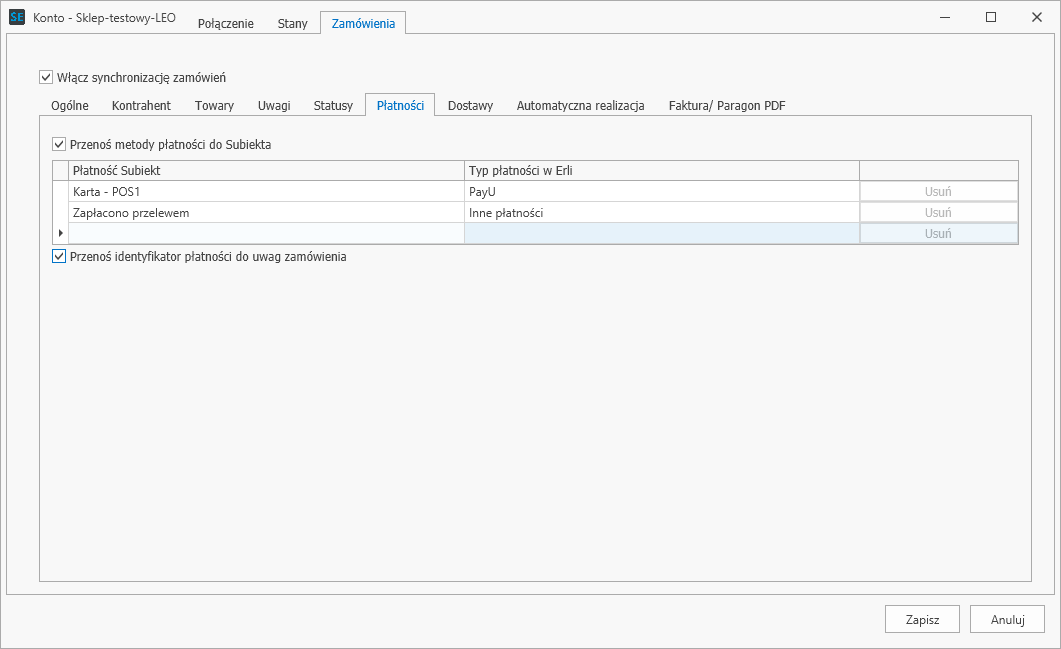Viewport: 1061px width, 649px height.
Task: Select the Karta - POS1 cell
Action: click(267, 192)
